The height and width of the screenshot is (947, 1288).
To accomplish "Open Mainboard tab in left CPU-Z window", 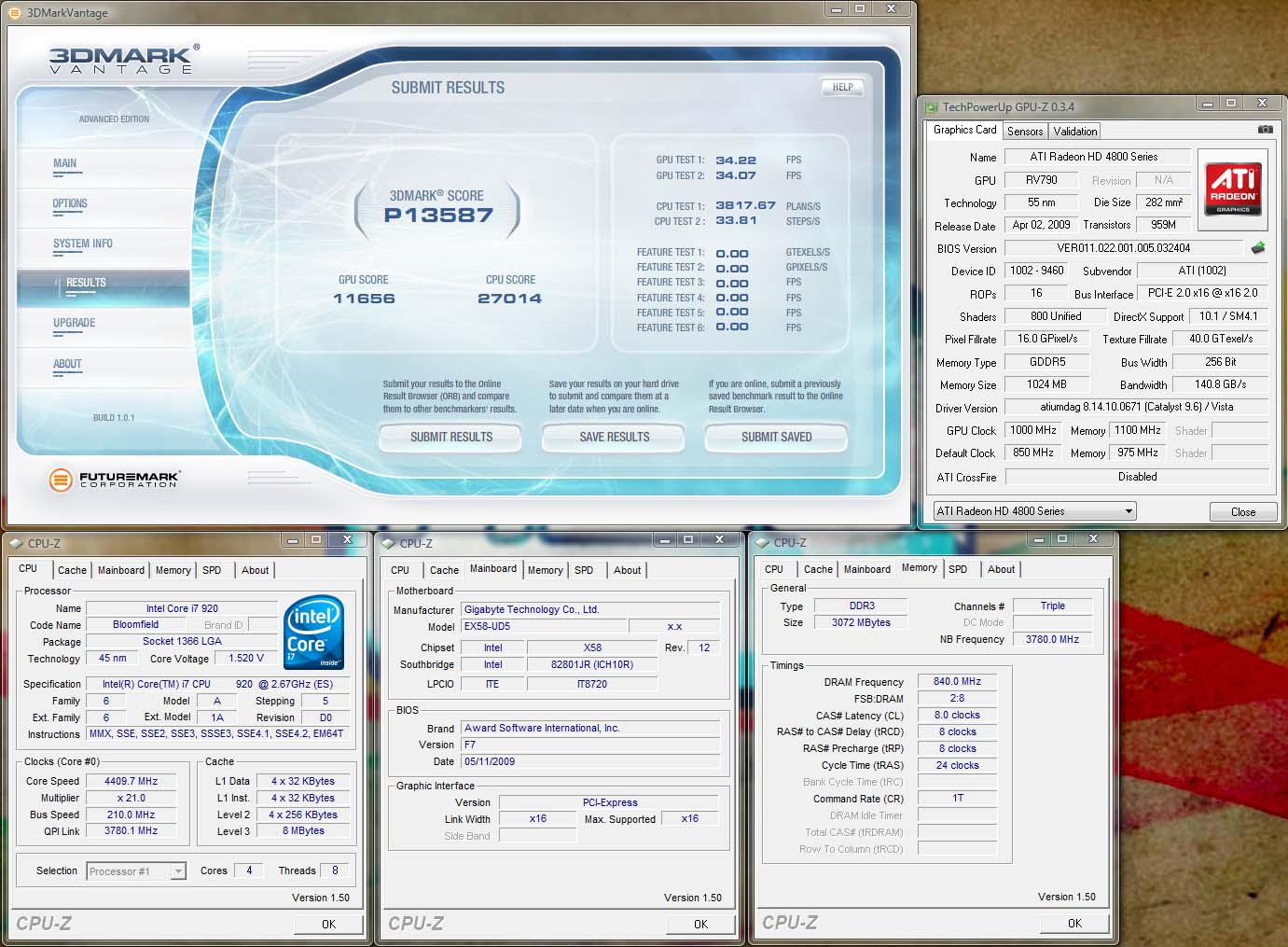I will click(121, 570).
